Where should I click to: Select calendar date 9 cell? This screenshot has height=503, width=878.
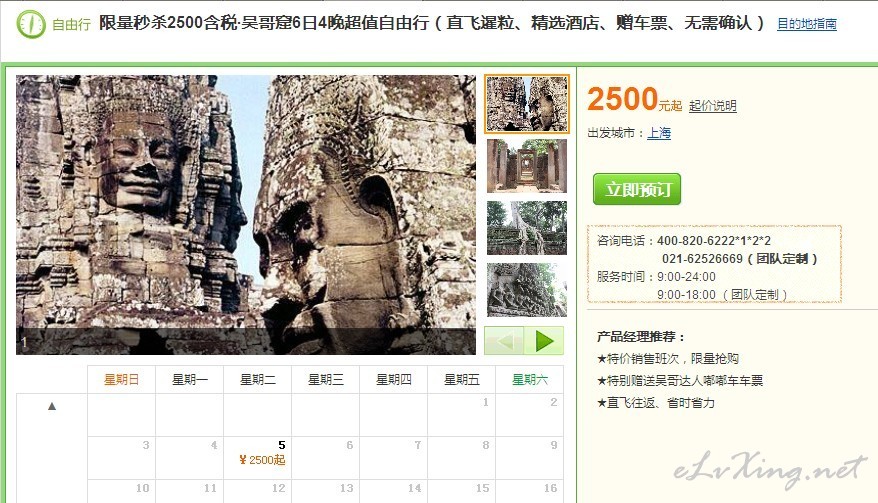click(x=529, y=458)
